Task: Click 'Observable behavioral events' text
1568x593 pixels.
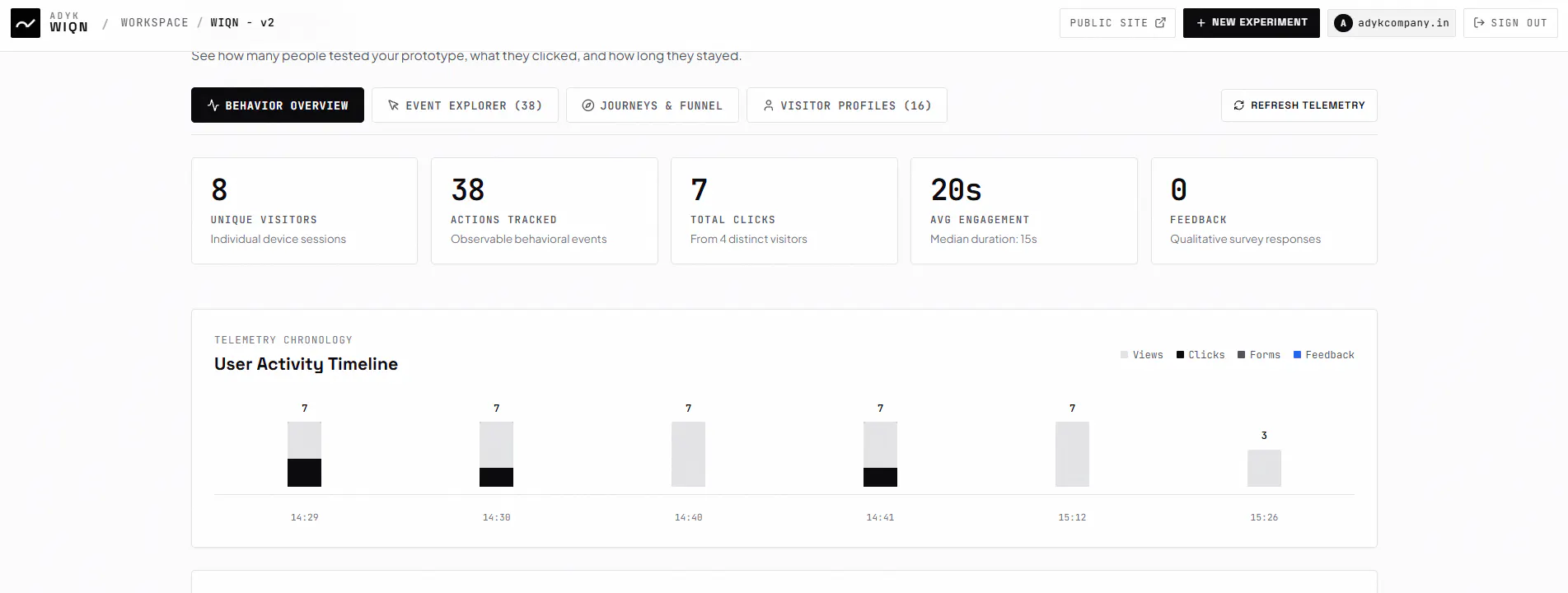Action: [528, 240]
